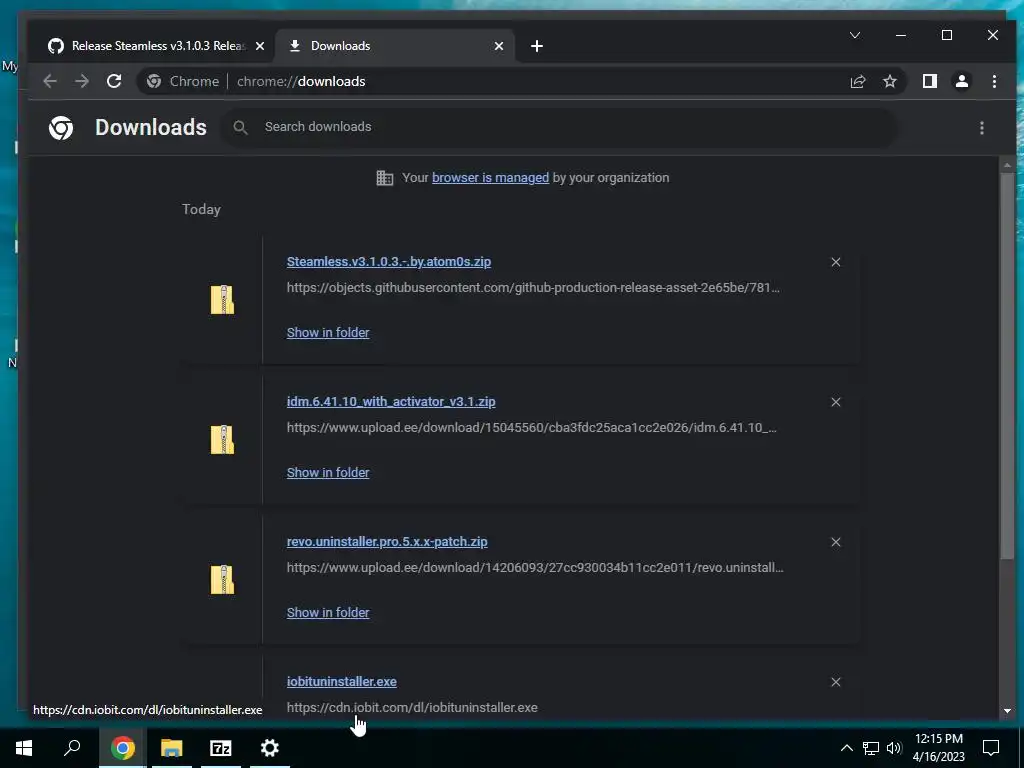This screenshot has width=1024, height=768.
Task: Open 7-Zip from the taskbar
Action: point(221,748)
